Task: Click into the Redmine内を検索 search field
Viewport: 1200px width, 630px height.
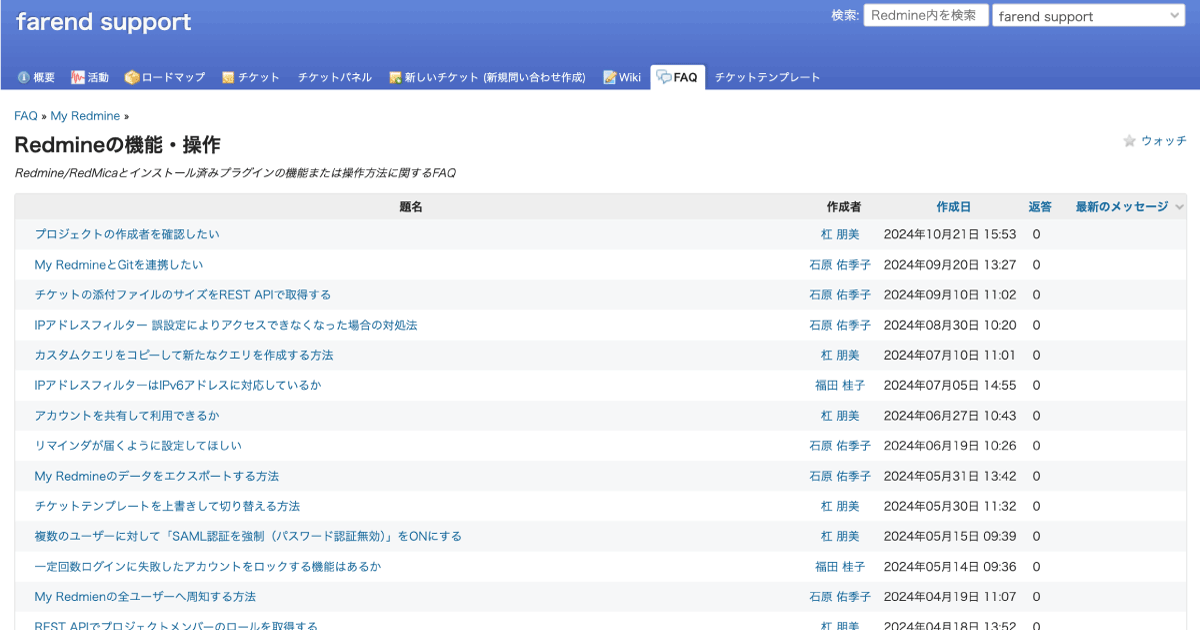Action: (x=926, y=15)
